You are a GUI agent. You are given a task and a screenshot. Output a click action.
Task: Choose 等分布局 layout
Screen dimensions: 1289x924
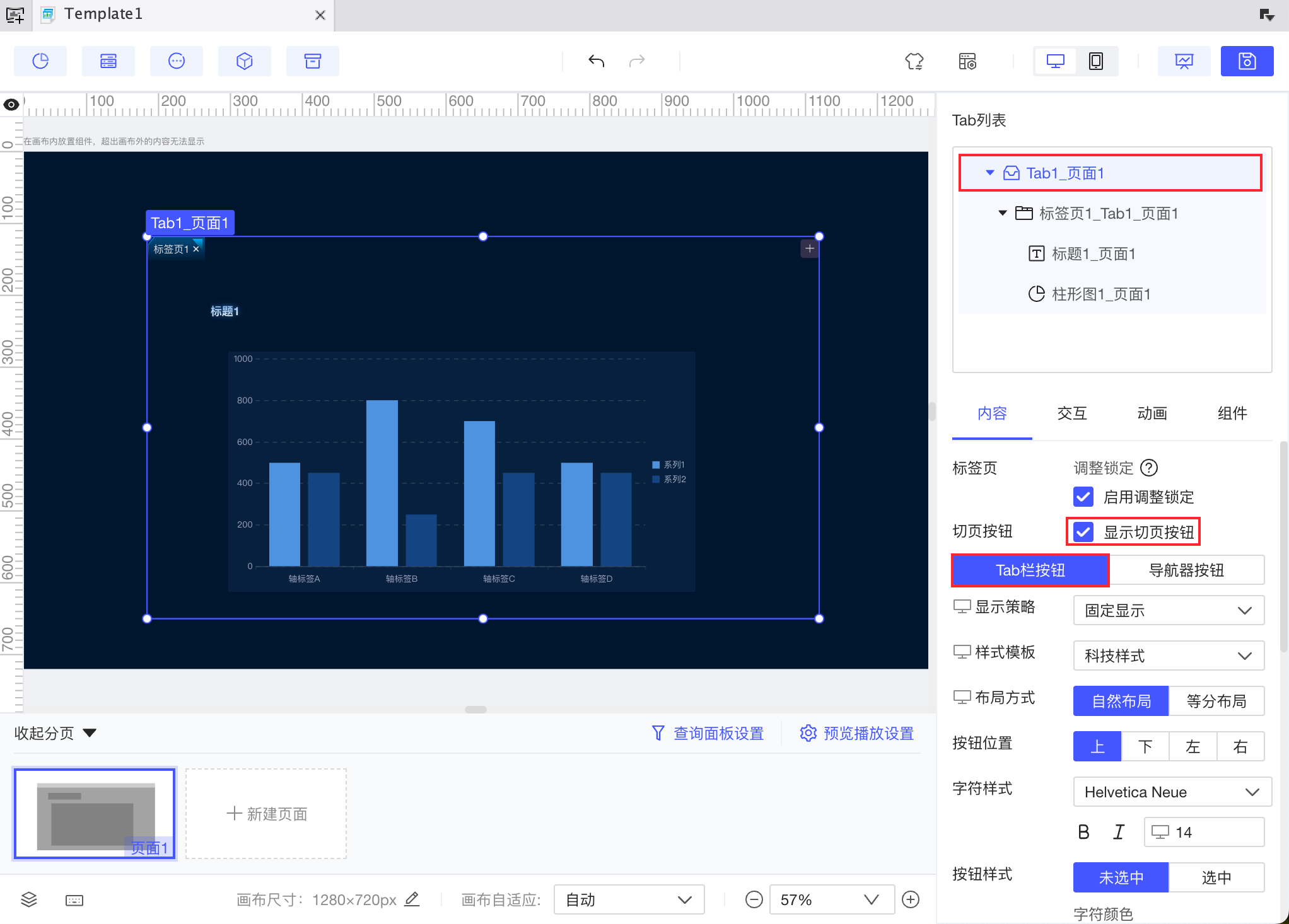coord(1216,701)
